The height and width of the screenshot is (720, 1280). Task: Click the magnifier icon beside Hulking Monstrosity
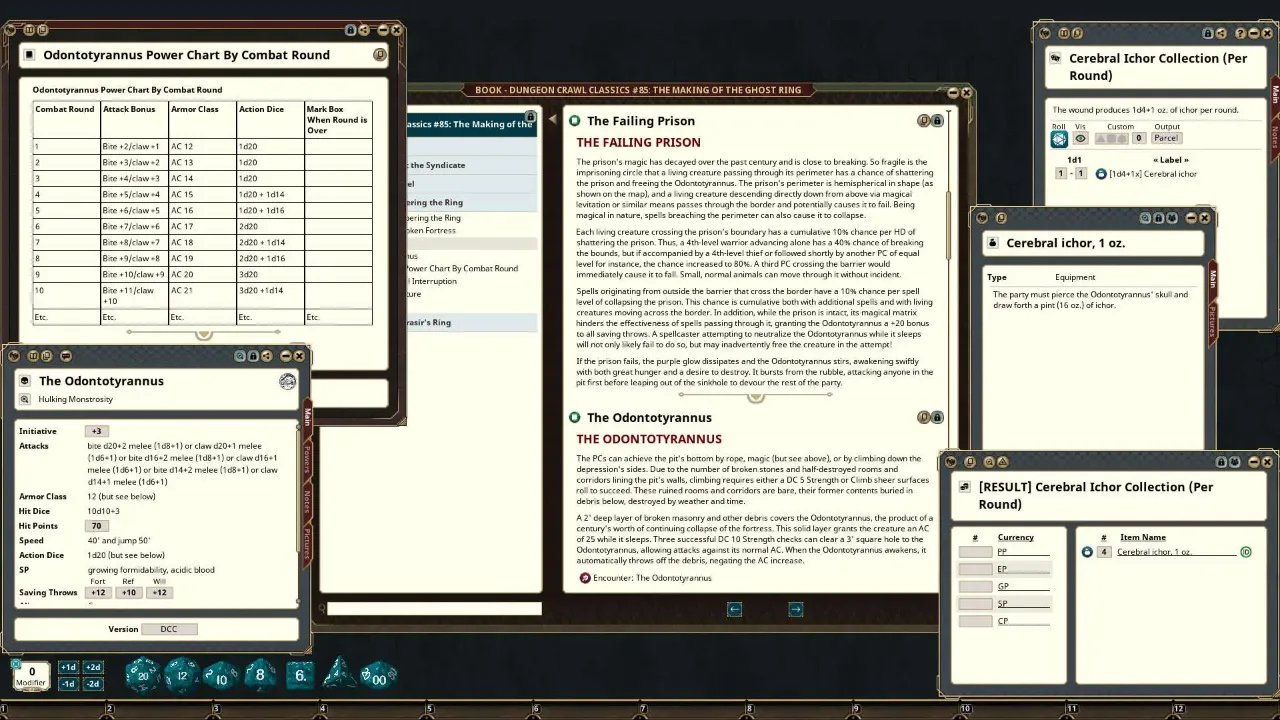26,399
